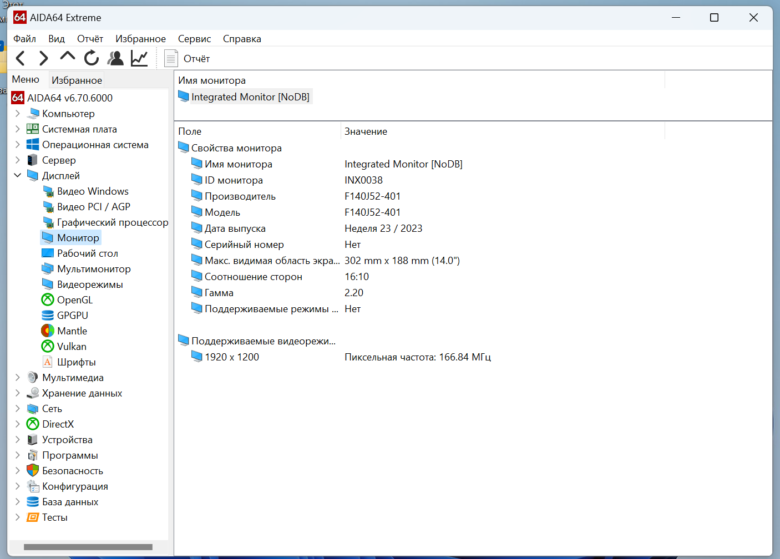Go forward with the right arrow toolbar icon
Screen dimensions: 780x559
(x=44, y=59)
